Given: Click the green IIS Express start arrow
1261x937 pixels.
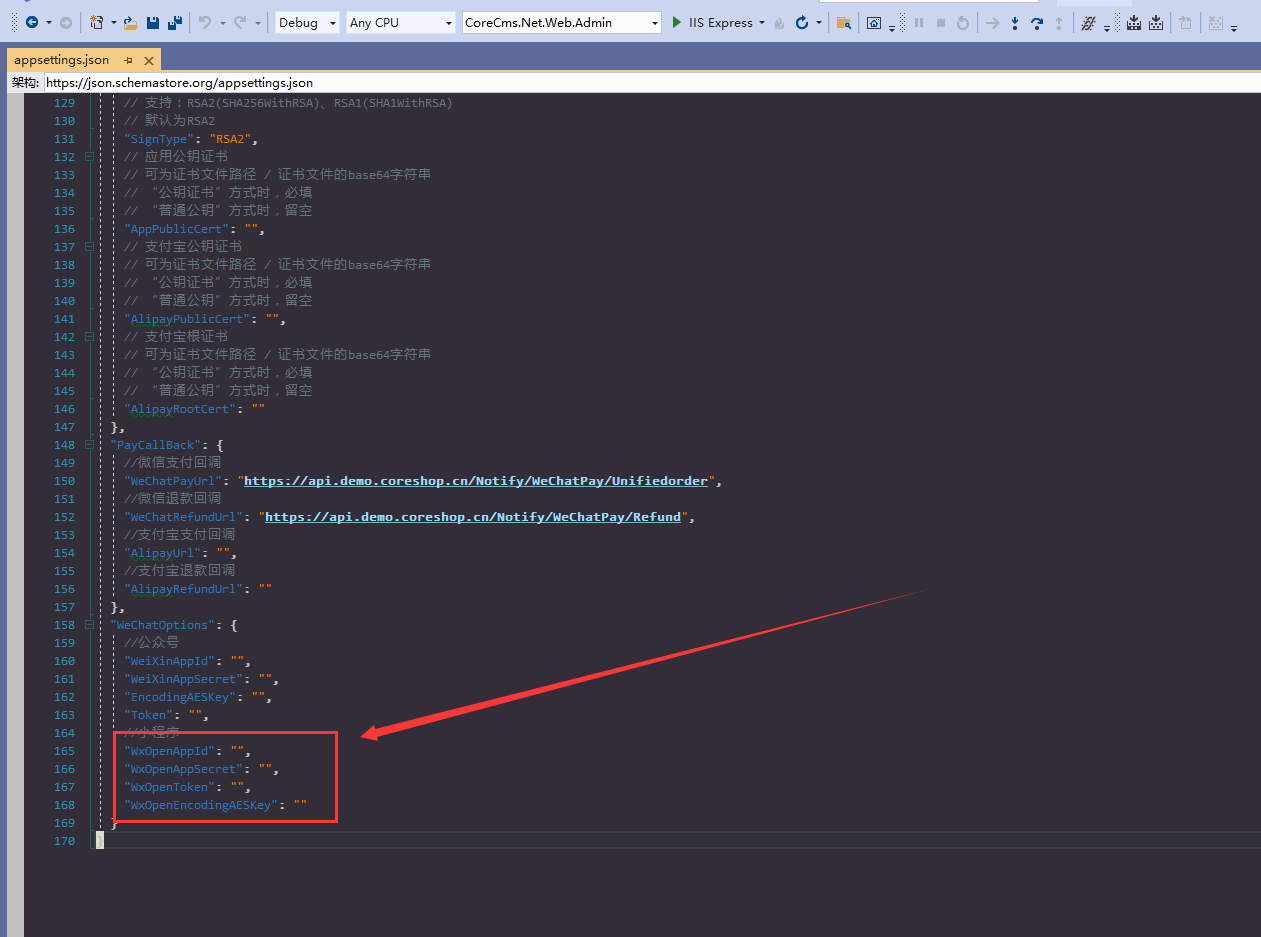Looking at the screenshot, I should [x=677, y=22].
